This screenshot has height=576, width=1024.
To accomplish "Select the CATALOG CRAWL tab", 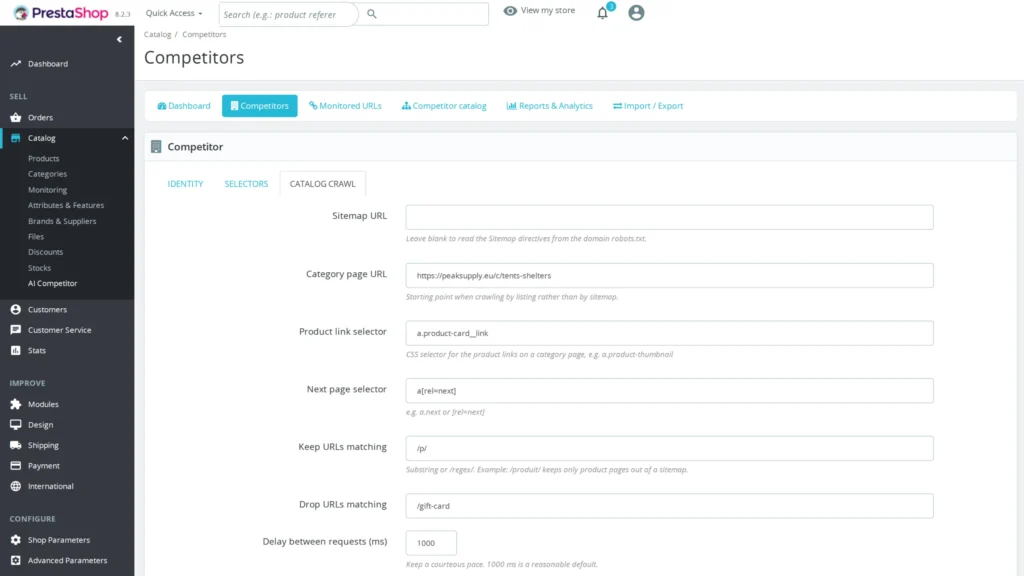I will tap(323, 184).
